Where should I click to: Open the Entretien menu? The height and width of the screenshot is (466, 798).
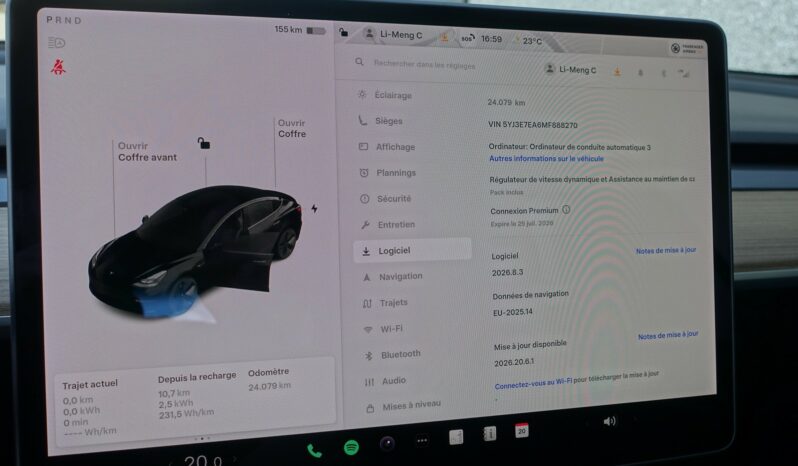coord(388,224)
